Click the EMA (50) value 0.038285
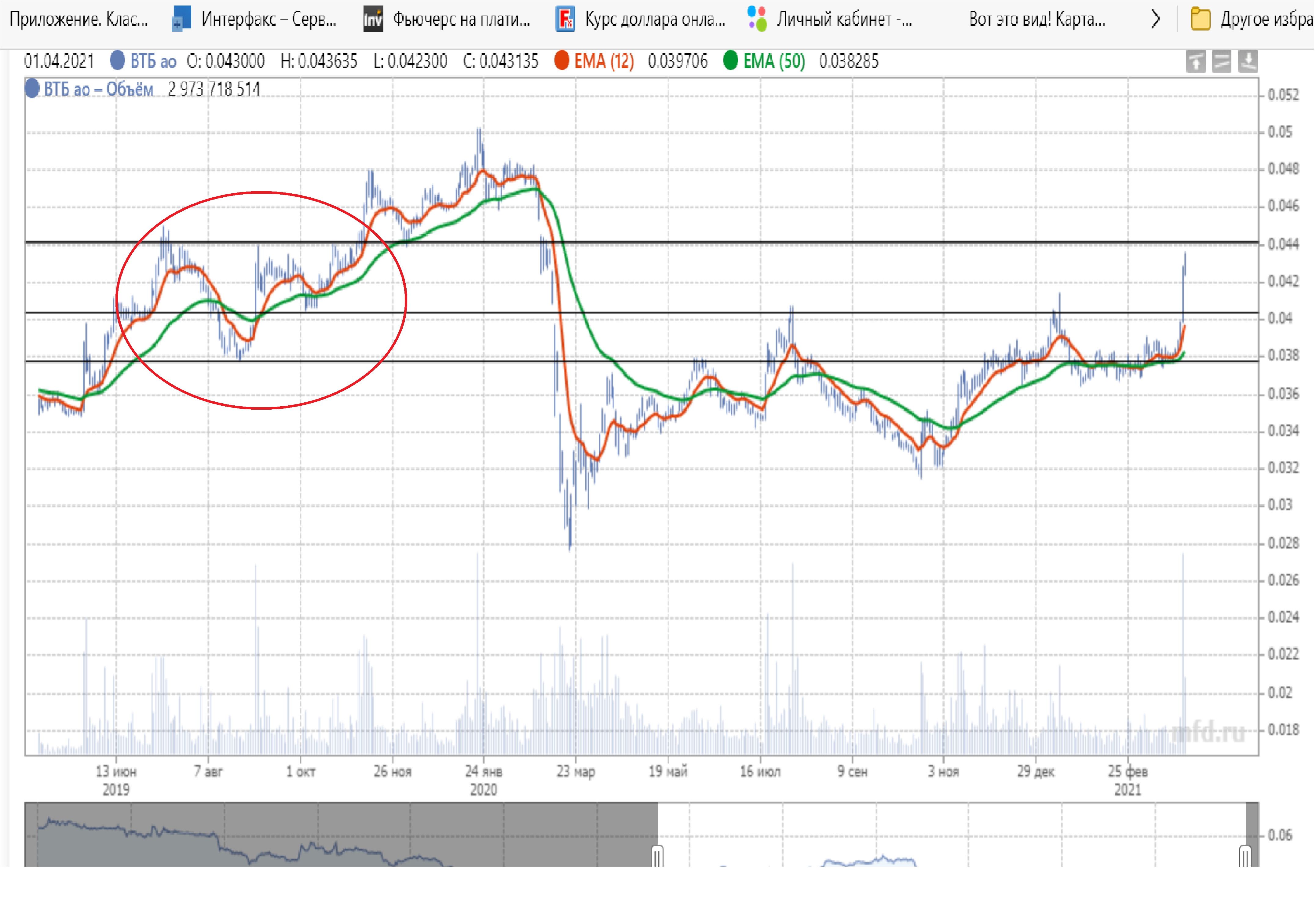Image resolution: width=1316 pixels, height=903 pixels. pyautogui.click(x=849, y=61)
